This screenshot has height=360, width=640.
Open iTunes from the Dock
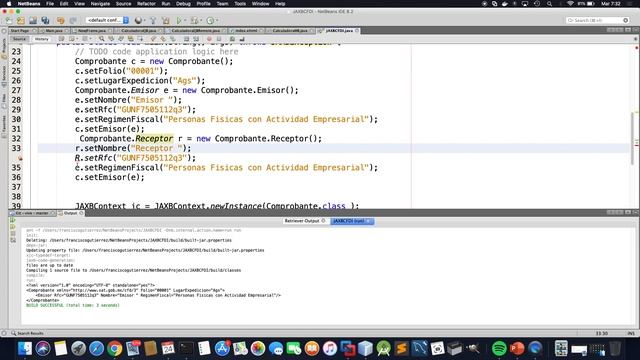coord(329,348)
